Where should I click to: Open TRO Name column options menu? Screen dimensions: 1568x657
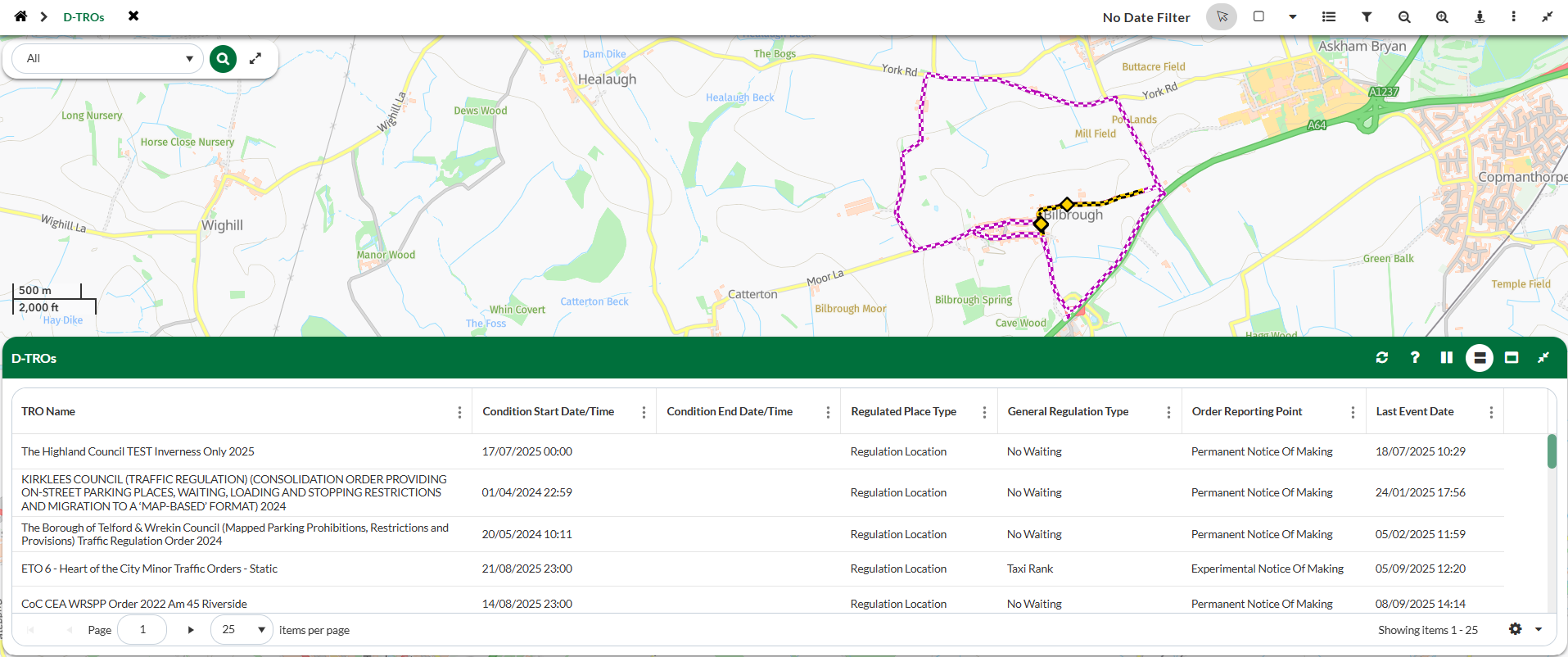click(x=459, y=412)
